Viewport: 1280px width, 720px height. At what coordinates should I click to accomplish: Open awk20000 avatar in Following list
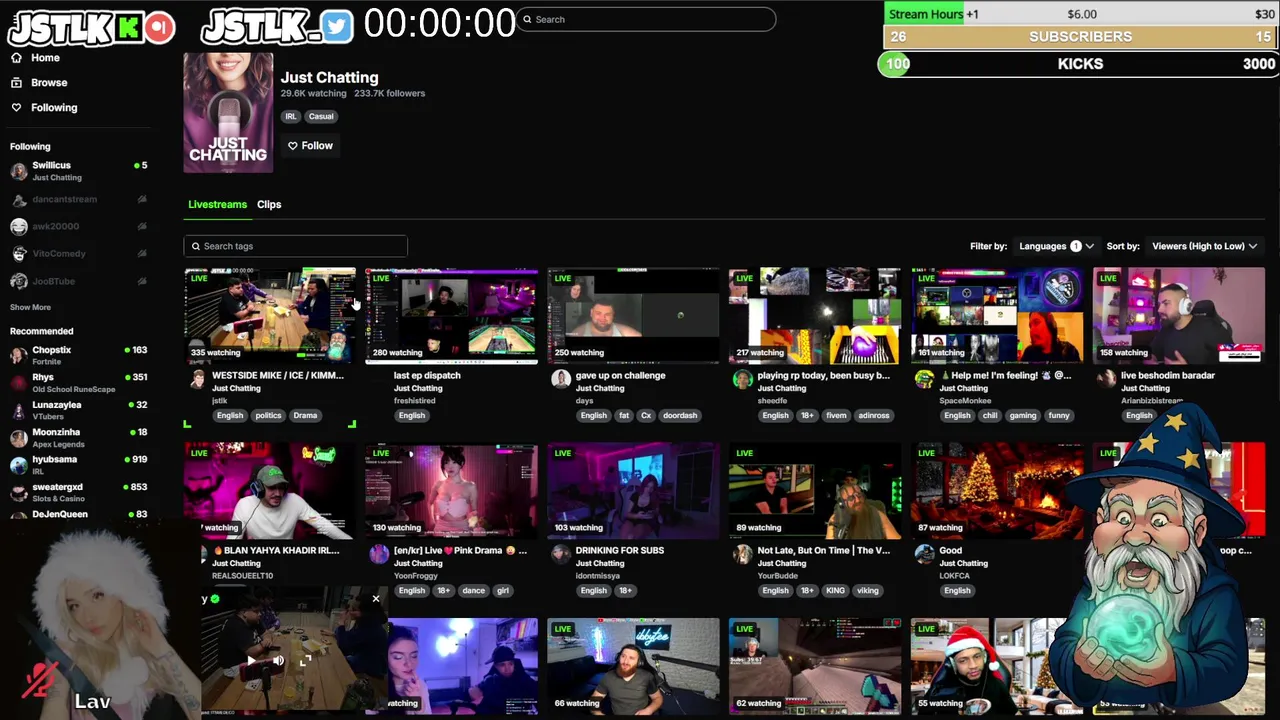click(18, 226)
